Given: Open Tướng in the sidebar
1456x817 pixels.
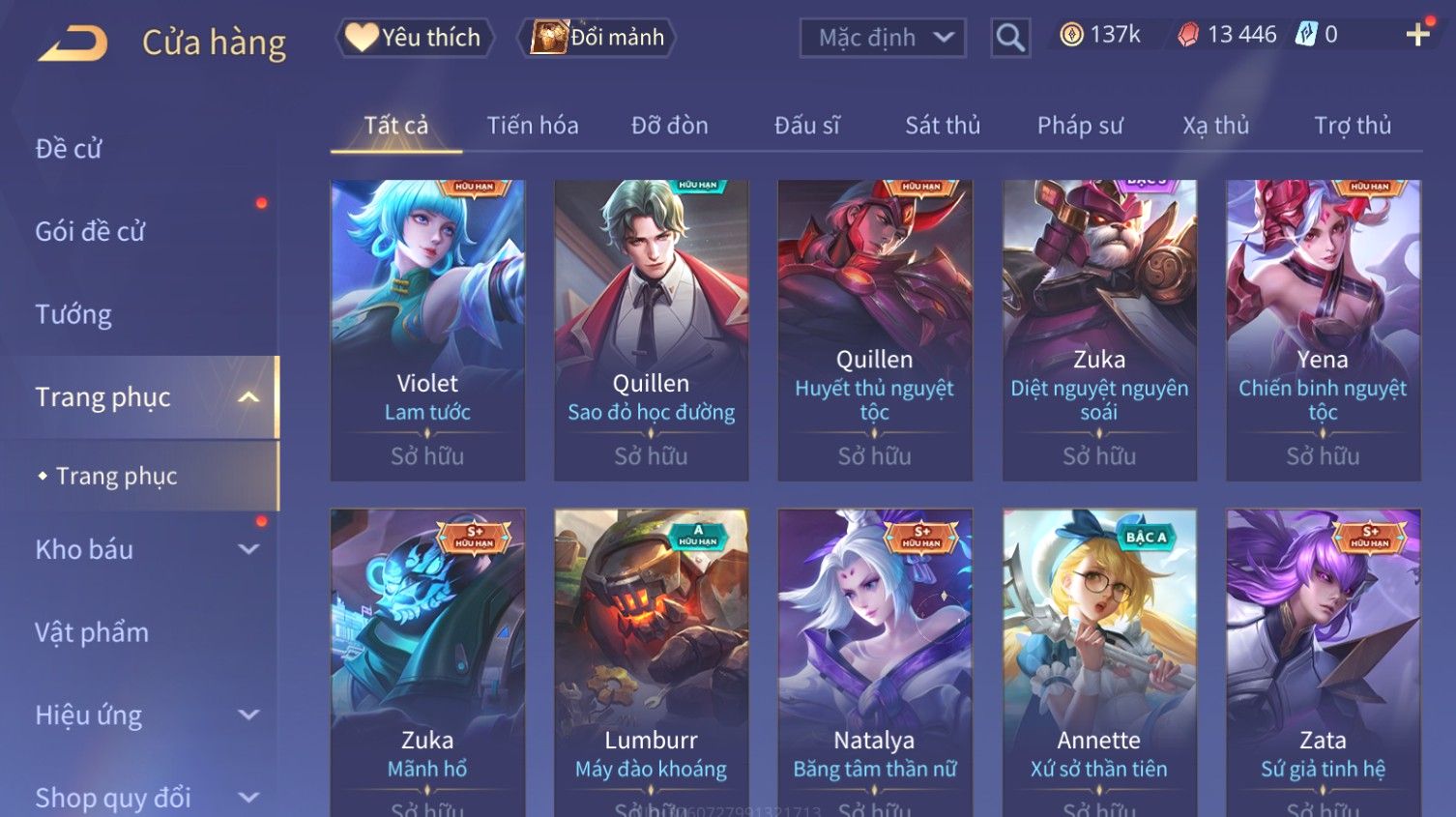Looking at the screenshot, I should [x=73, y=314].
